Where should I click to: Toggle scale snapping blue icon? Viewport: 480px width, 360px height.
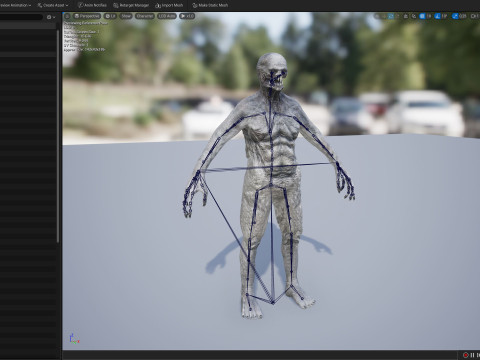pos(455,16)
